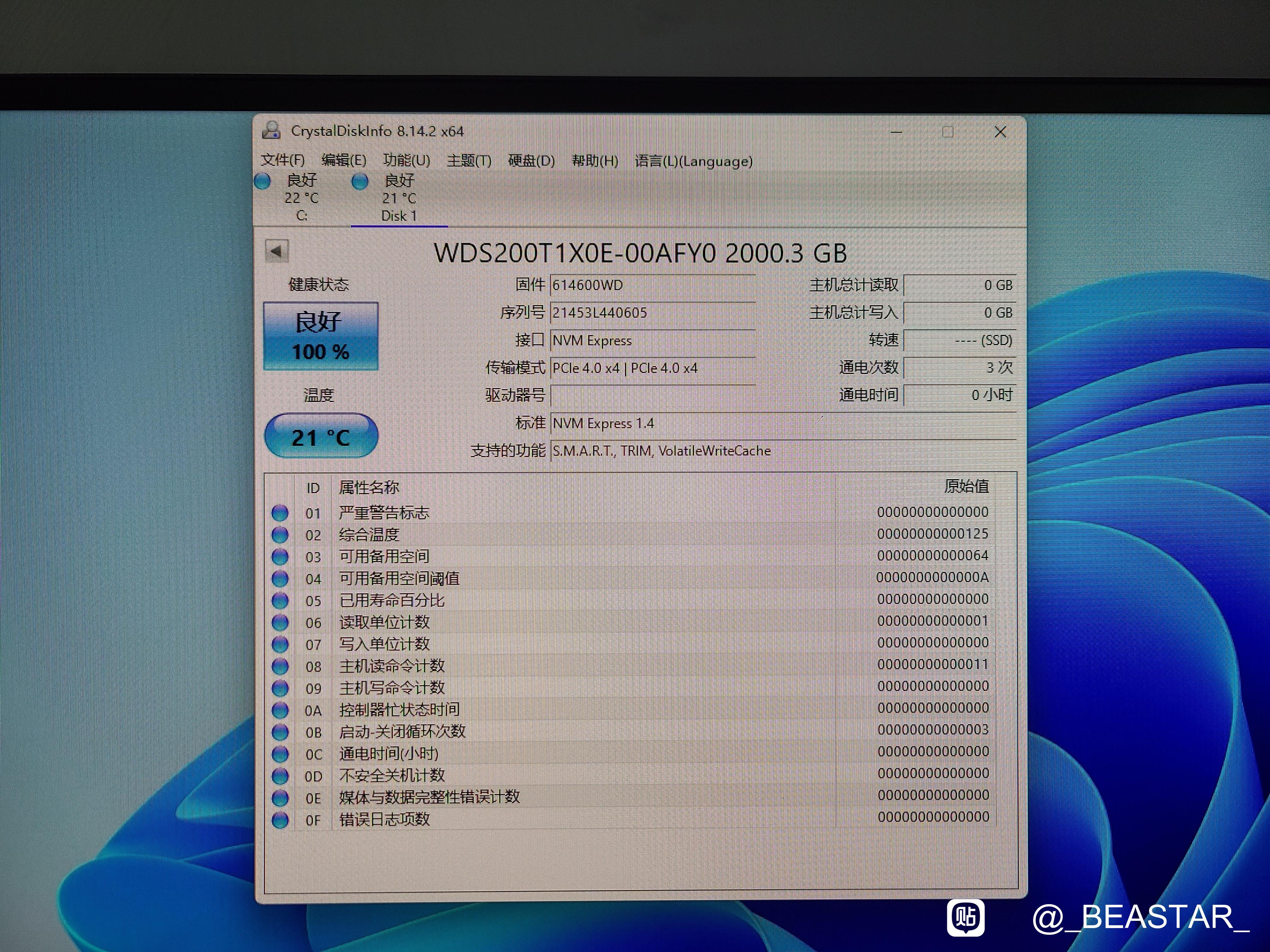1270x952 pixels.
Task: Click the 良好 100 % health status button
Action: click(x=320, y=336)
